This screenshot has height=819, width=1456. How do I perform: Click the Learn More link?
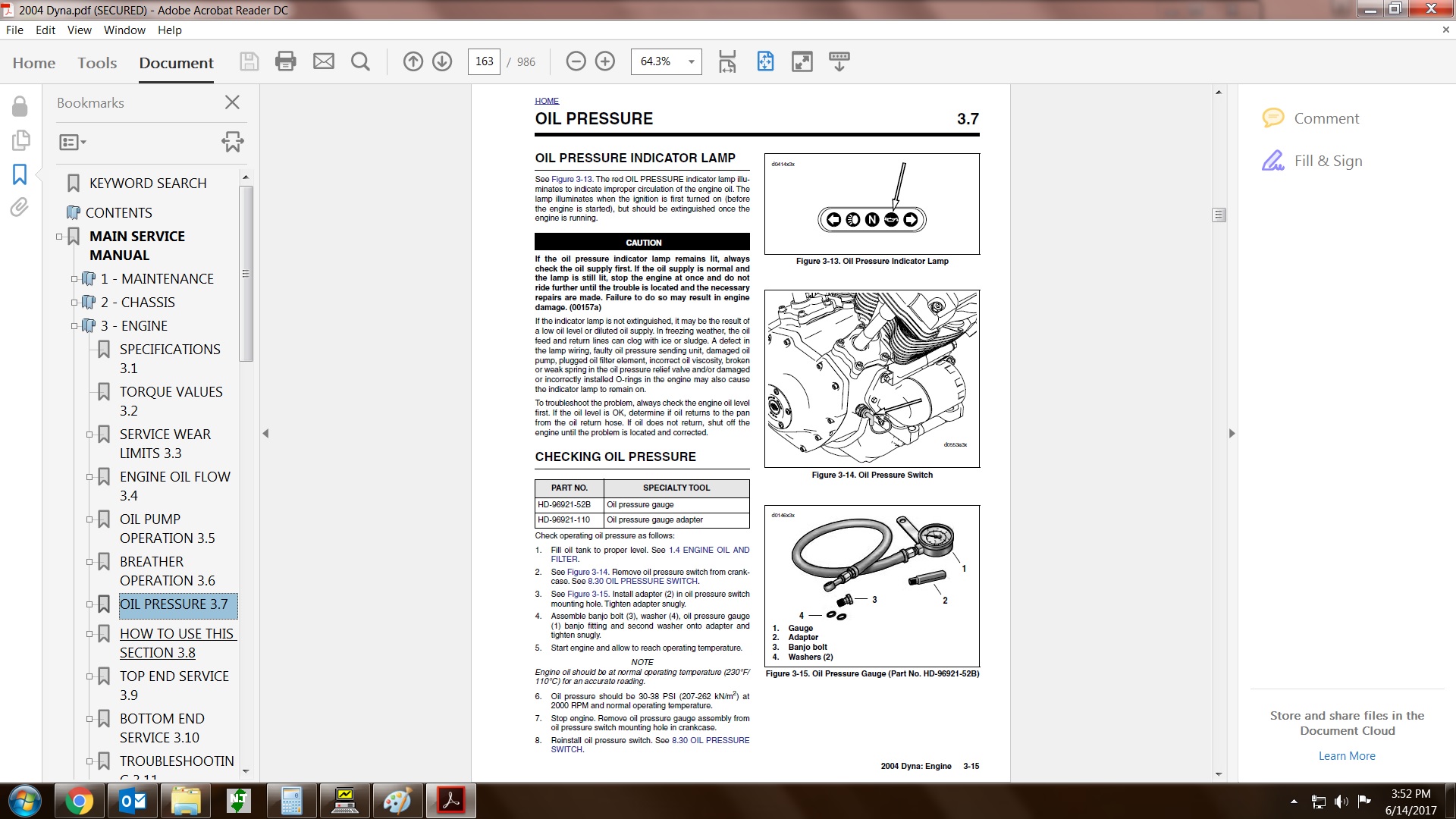[x=1347, y=755]
